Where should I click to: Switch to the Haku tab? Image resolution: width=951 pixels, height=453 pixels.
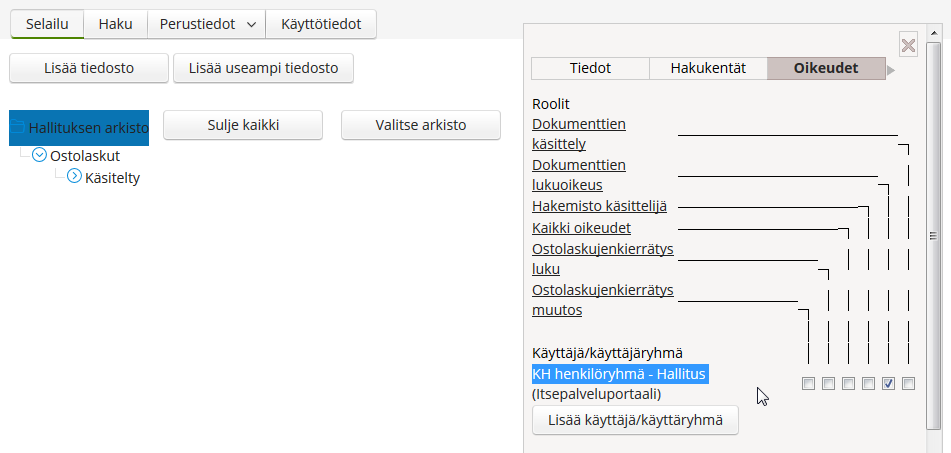pyautogui.click(x=115, y=24)
